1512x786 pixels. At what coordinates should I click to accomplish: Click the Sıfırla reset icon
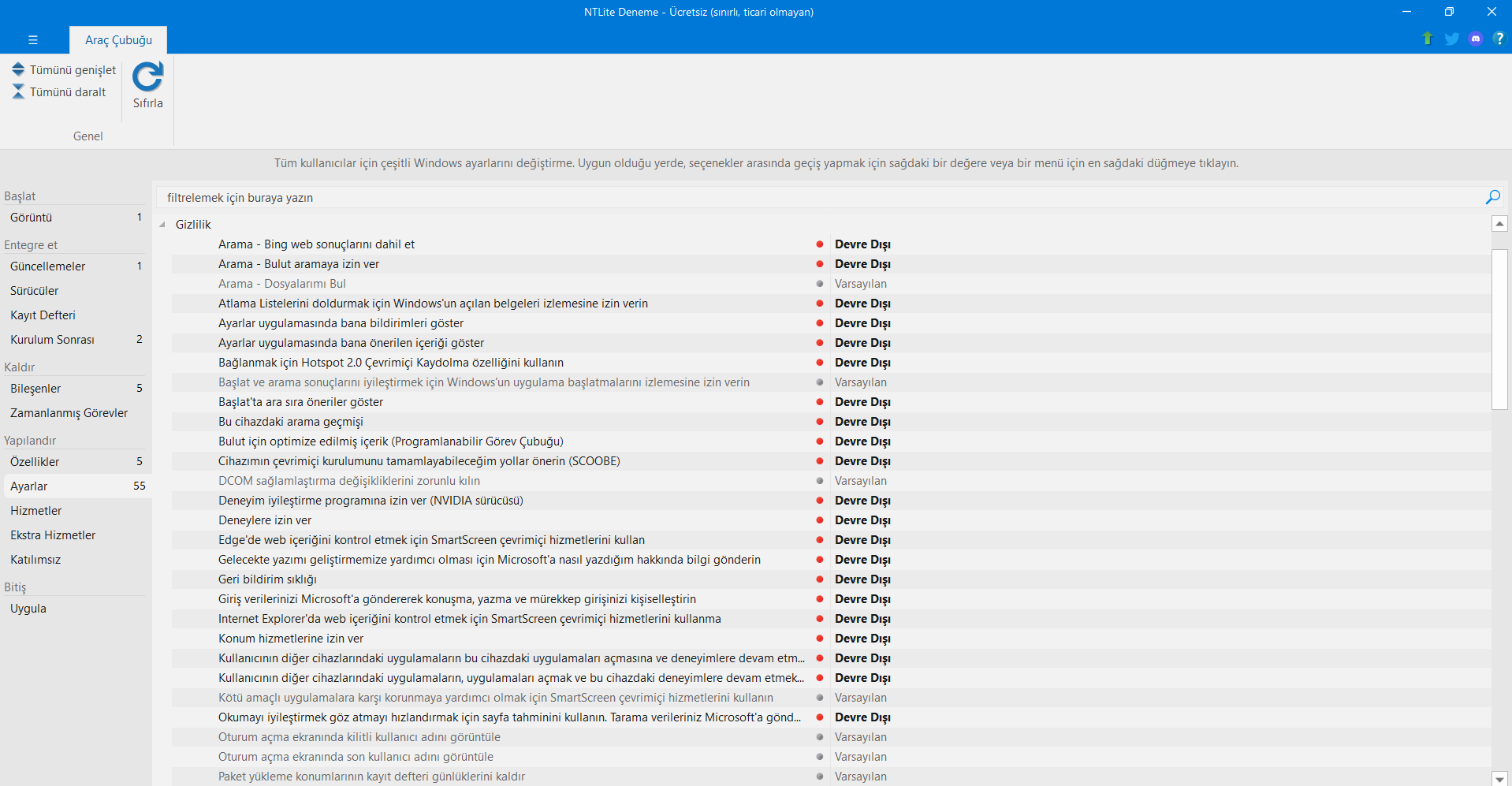click(x=147, y=76)
